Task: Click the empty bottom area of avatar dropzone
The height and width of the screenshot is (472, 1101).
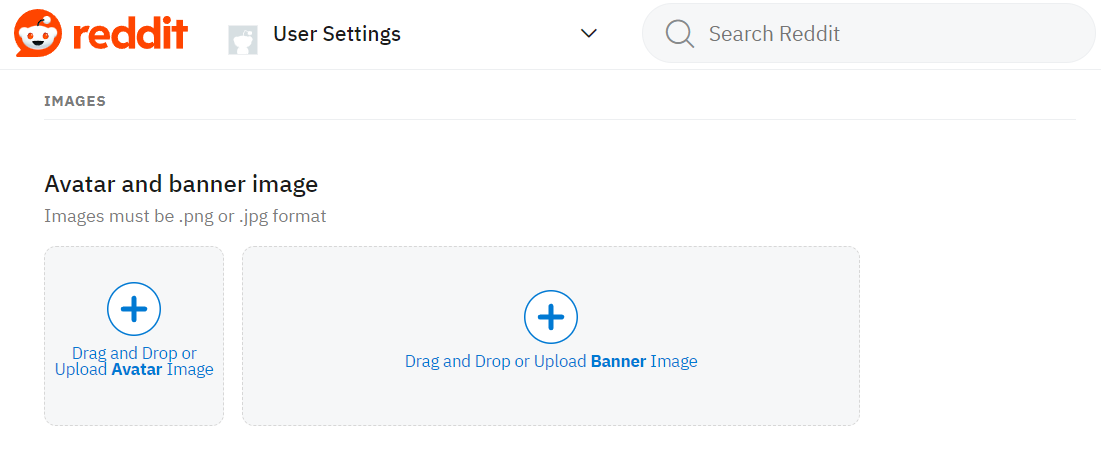Action: [134, 405]
